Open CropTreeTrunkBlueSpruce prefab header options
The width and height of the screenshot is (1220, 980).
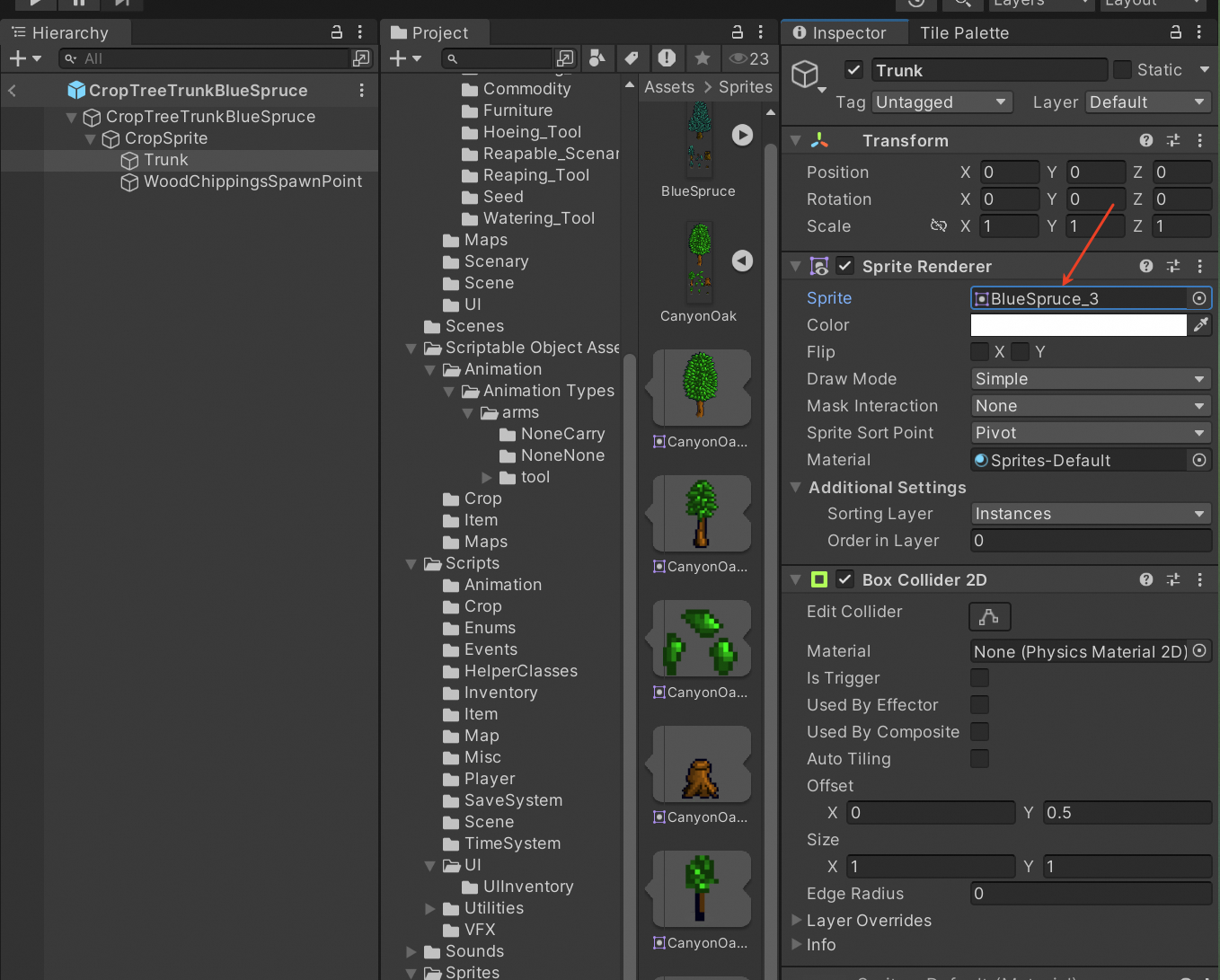coord(362,91)
